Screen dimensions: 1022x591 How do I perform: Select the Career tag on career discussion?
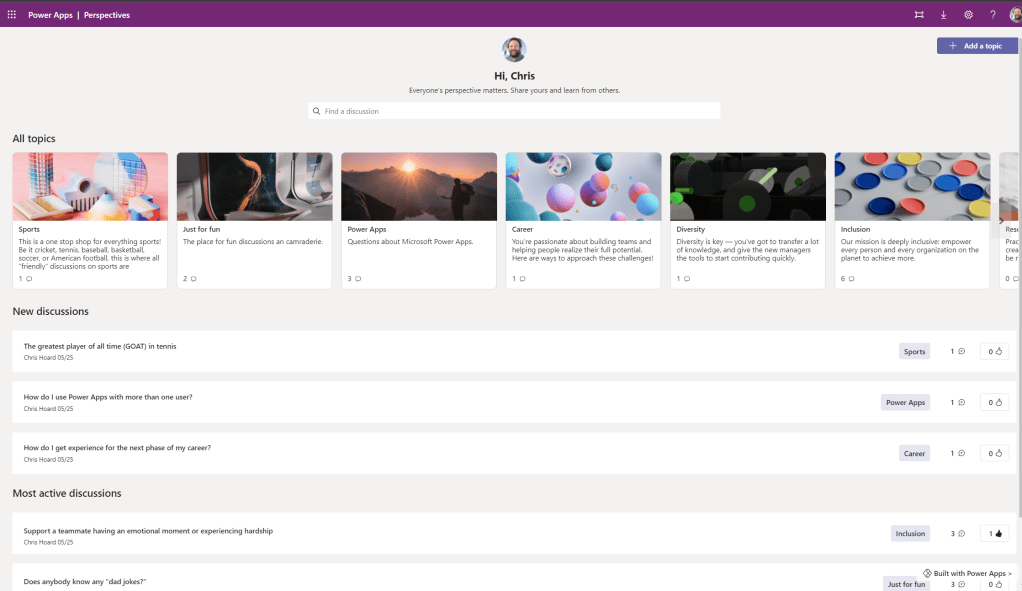coord(914,454)
